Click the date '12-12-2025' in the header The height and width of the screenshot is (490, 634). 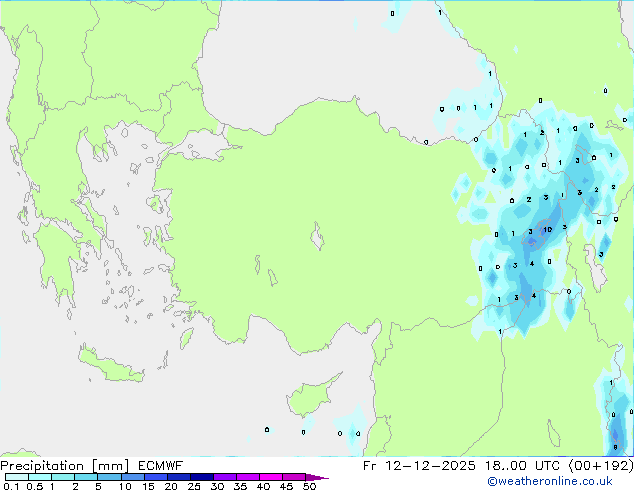tap(430, 466)
